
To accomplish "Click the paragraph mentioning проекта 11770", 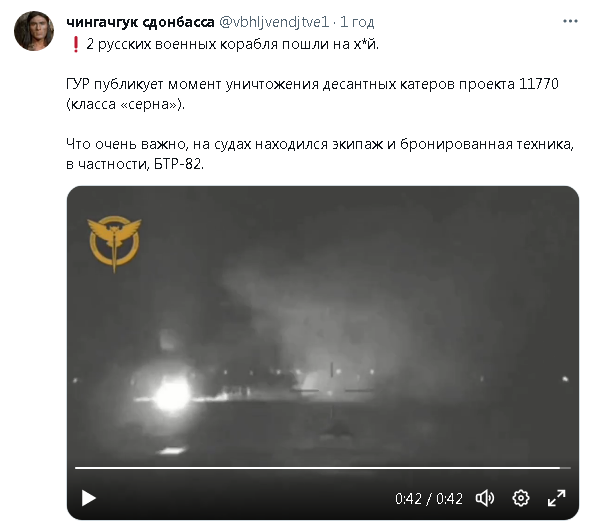I will tap(312, 93).
